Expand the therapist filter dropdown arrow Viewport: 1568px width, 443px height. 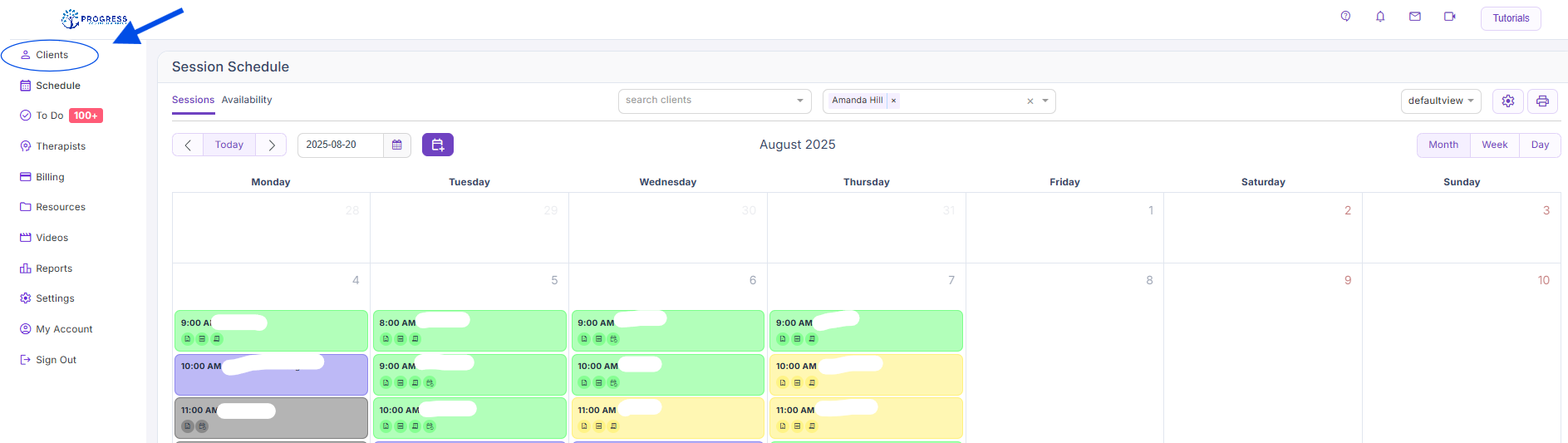point(1045,101)
